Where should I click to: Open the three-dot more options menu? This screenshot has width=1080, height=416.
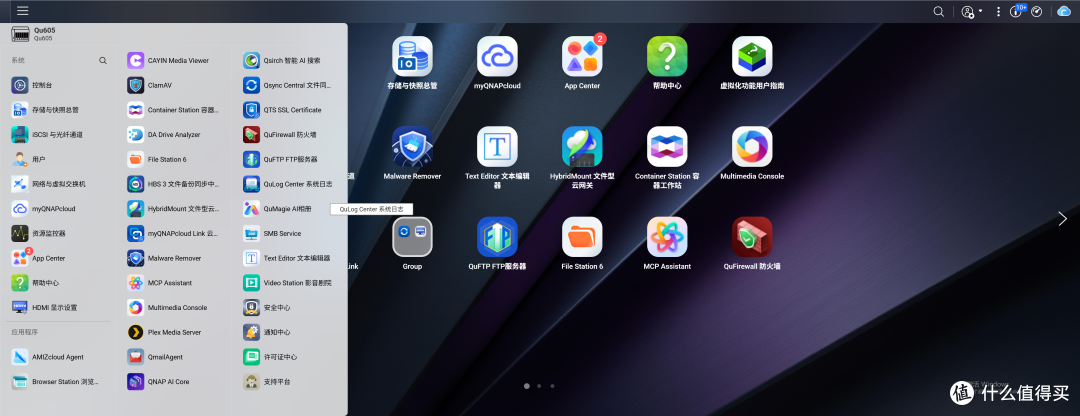pos(998,12)
